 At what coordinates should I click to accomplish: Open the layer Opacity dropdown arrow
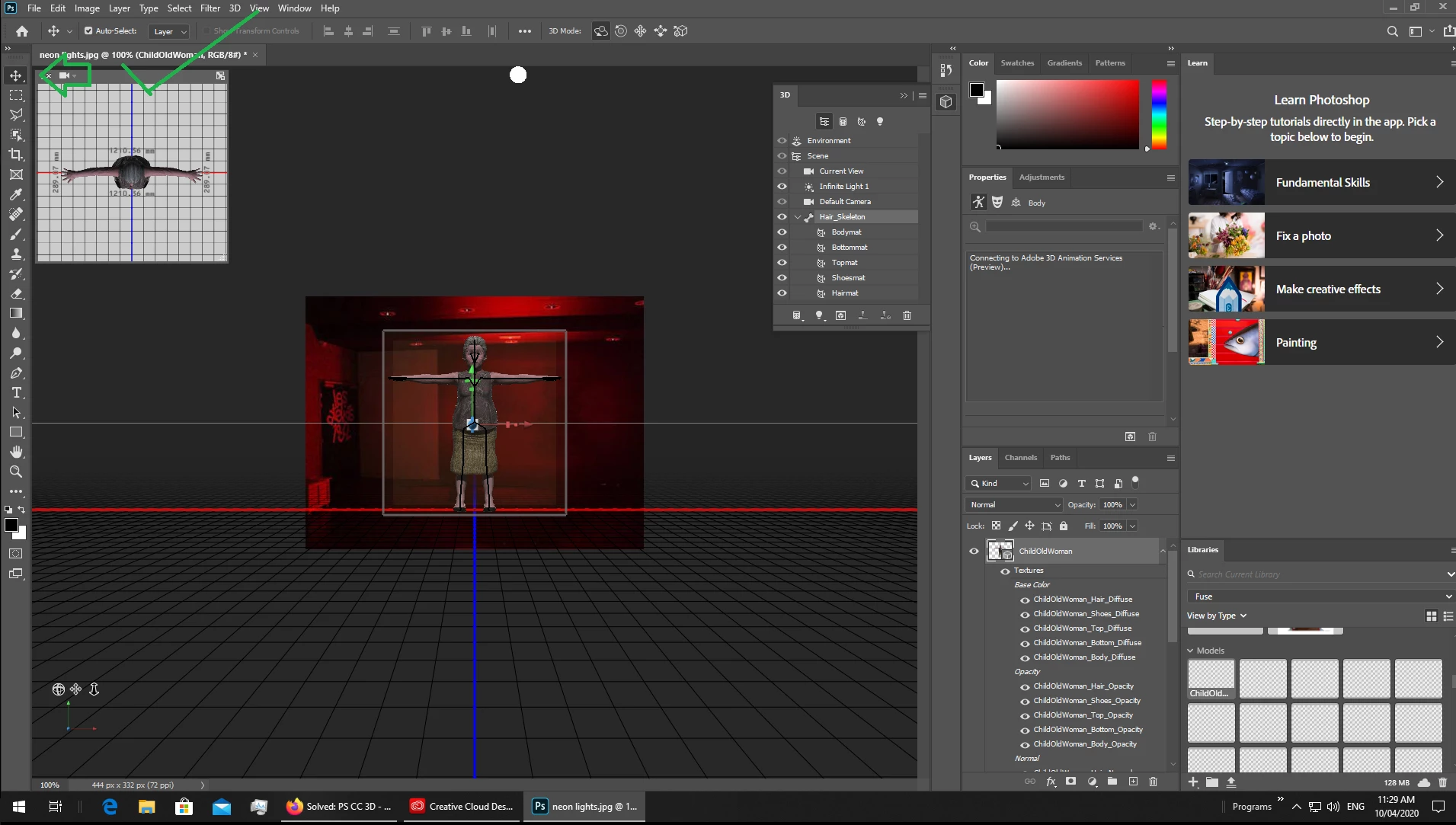tap(1132, 505)
